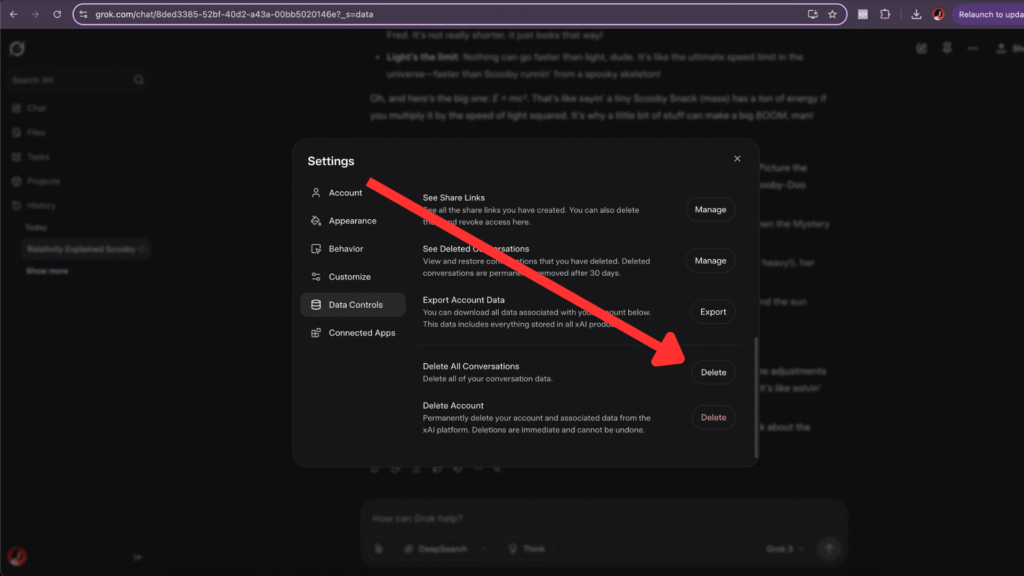This screenshot has height=576, width=1024.
Task: Click the Connected Apps icon
Action: click(316, 333)
